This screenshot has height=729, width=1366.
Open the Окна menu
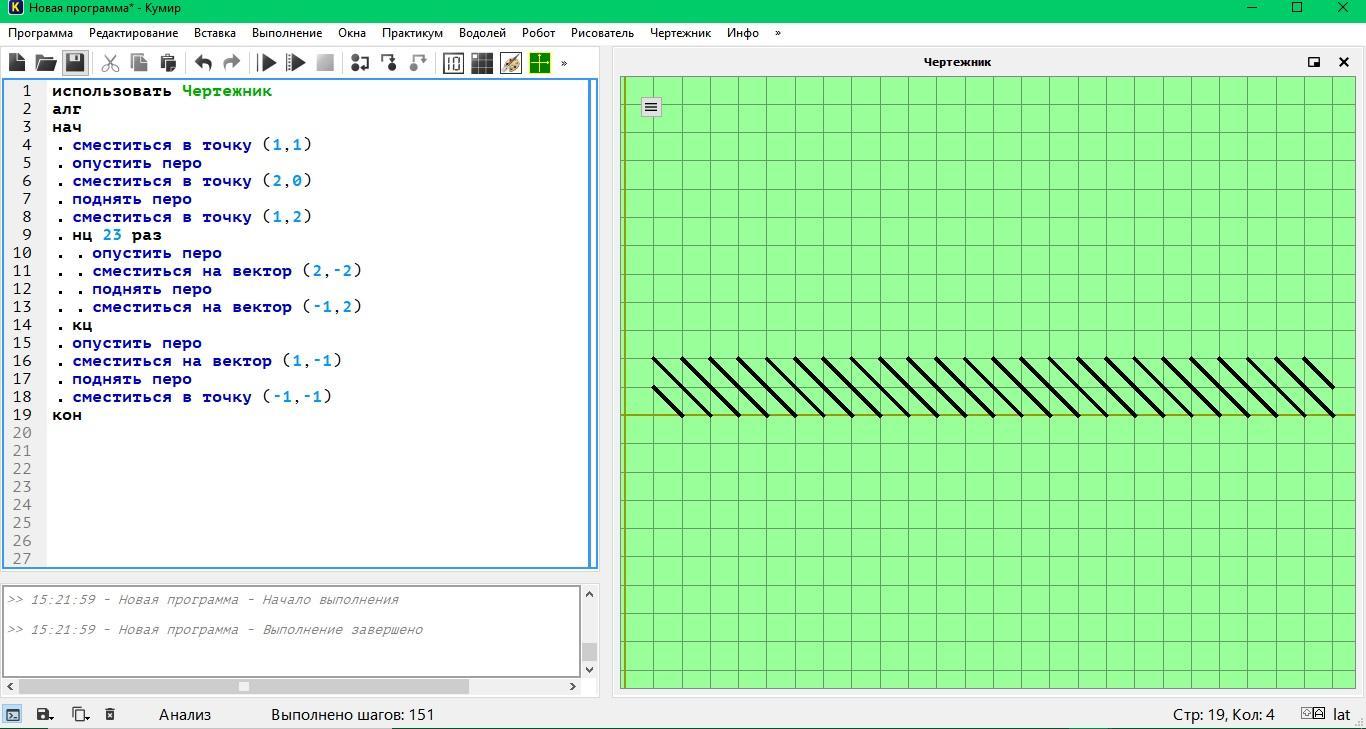(352, 33)
